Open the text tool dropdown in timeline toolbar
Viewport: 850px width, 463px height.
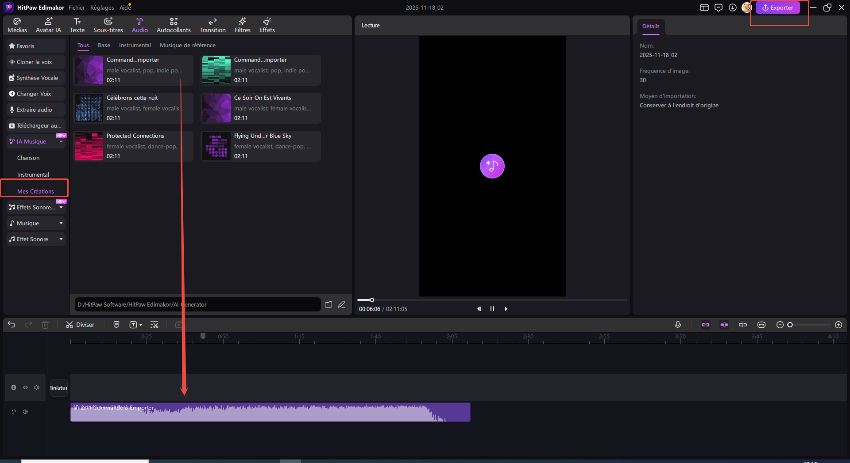pyautogui.click(x=136, y=325)
